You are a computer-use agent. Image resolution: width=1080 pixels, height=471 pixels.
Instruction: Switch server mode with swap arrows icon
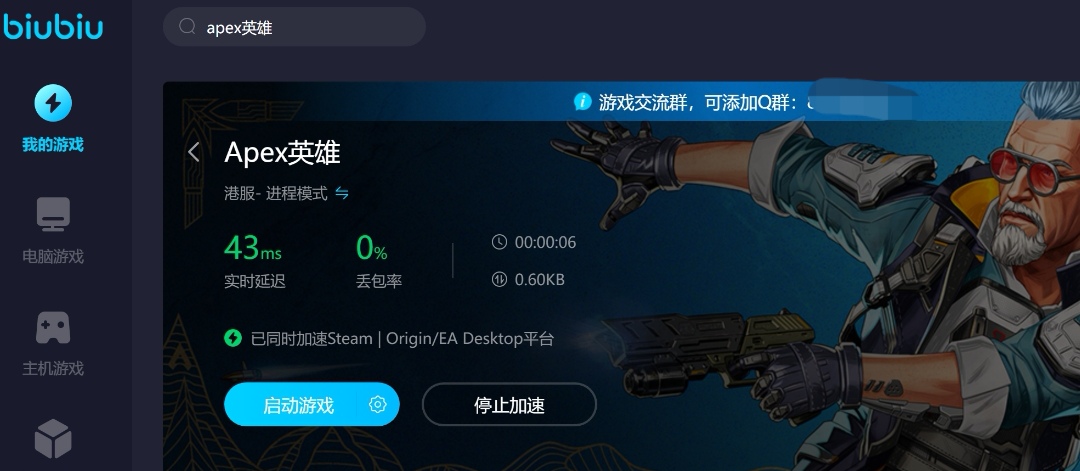[342, 193]
